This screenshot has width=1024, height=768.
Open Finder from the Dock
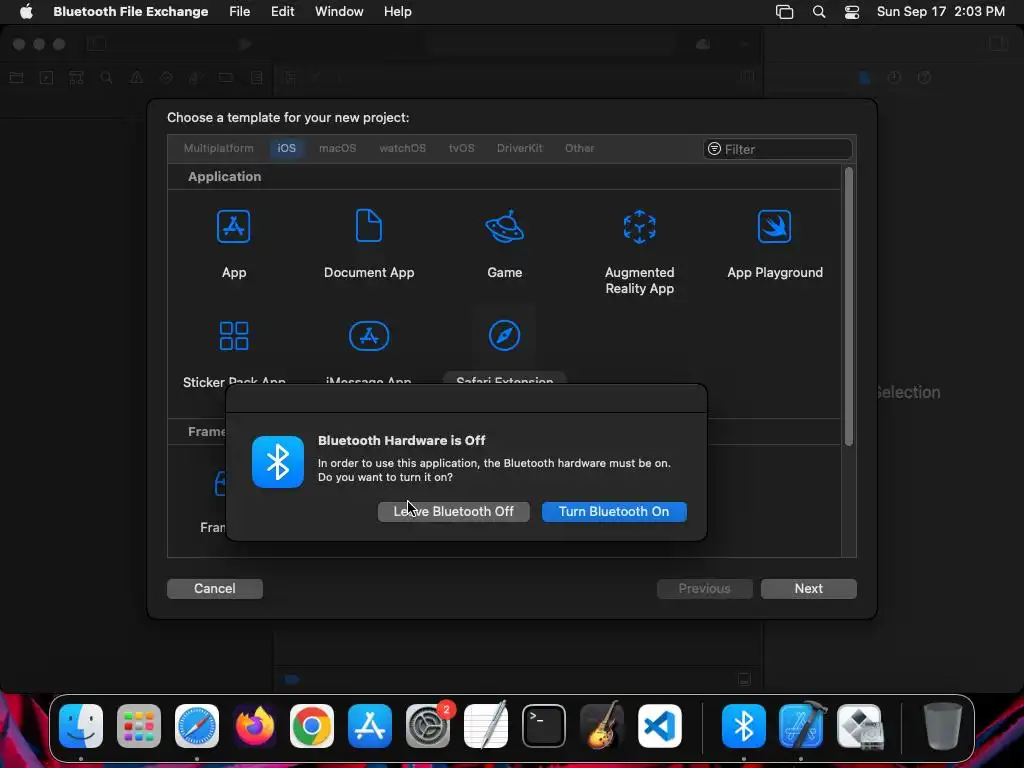[81, 726]
